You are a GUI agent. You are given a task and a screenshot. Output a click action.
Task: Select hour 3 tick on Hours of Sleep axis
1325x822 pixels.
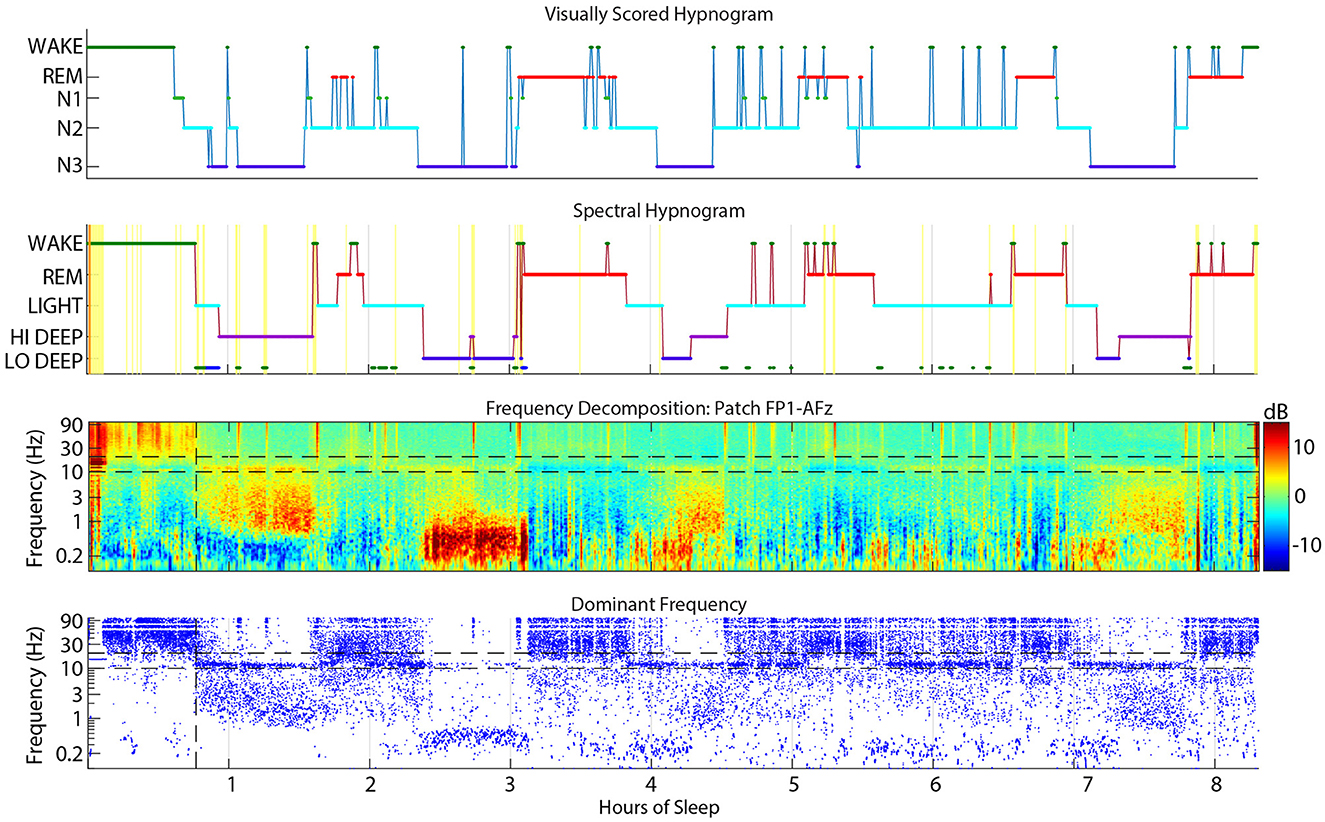[x=511, y=785]
